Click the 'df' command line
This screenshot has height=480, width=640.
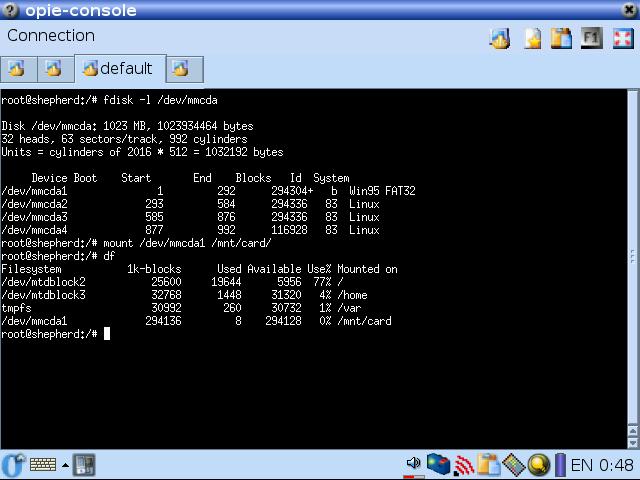[x=58, y=256]
